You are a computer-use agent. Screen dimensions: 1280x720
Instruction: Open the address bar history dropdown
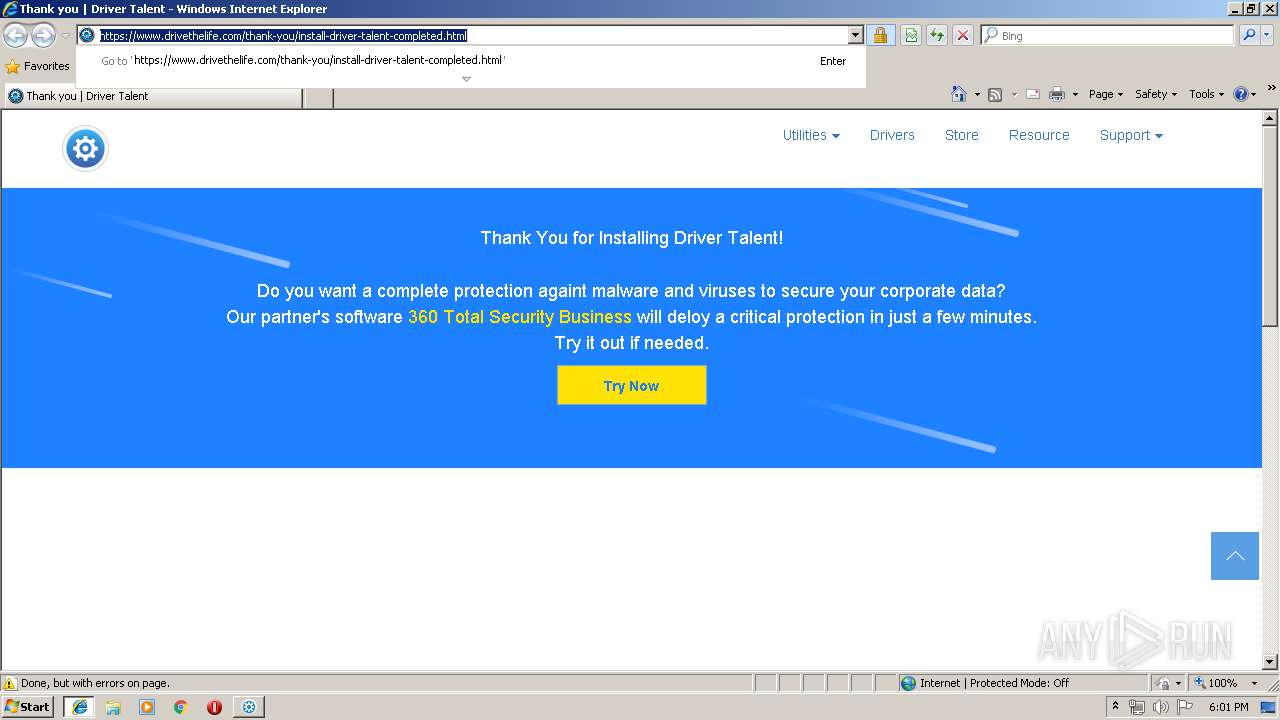point(855,36)
